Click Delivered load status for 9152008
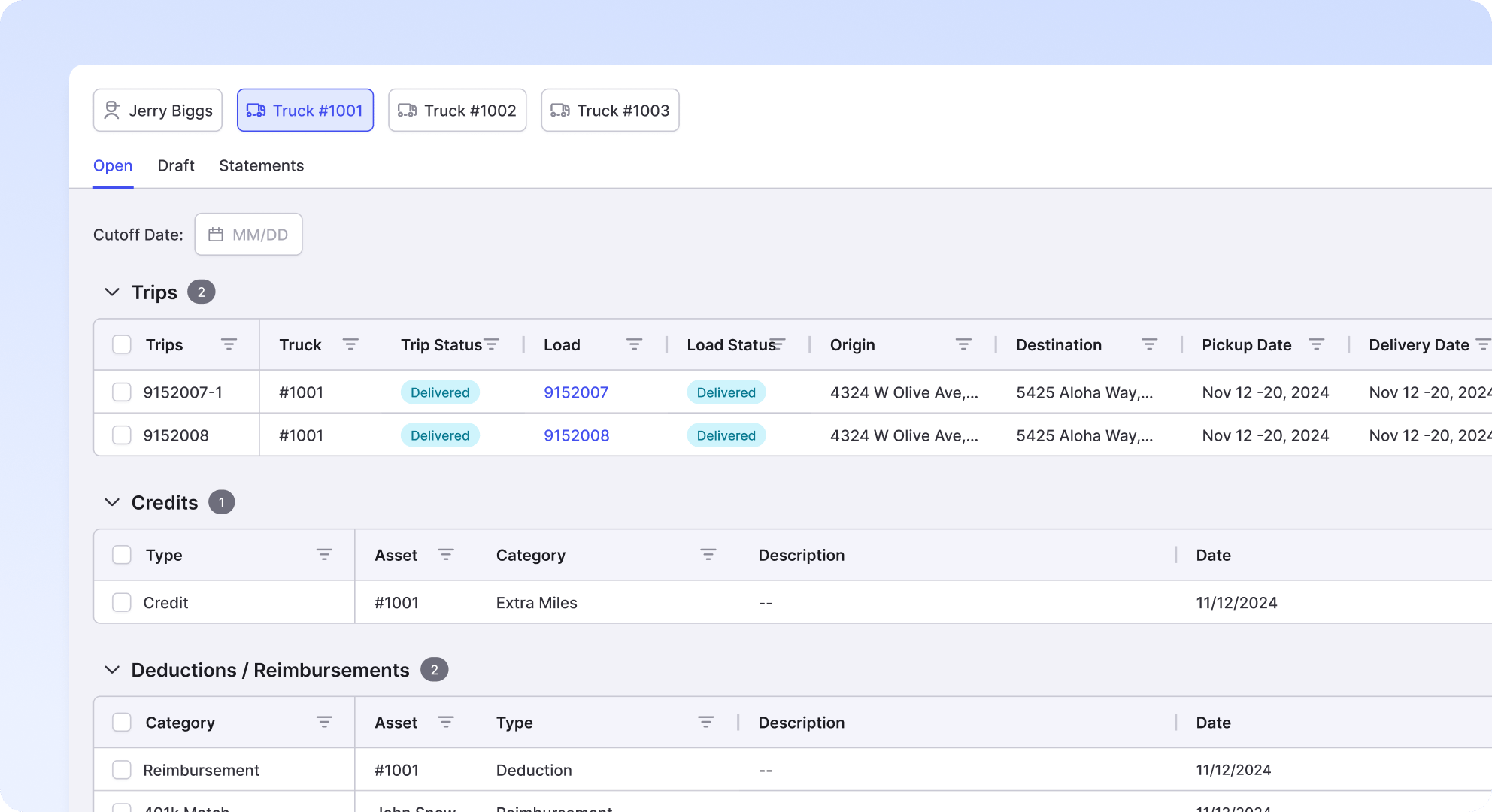The width and height of the screenshot is (1492, 812). (726, 435)
